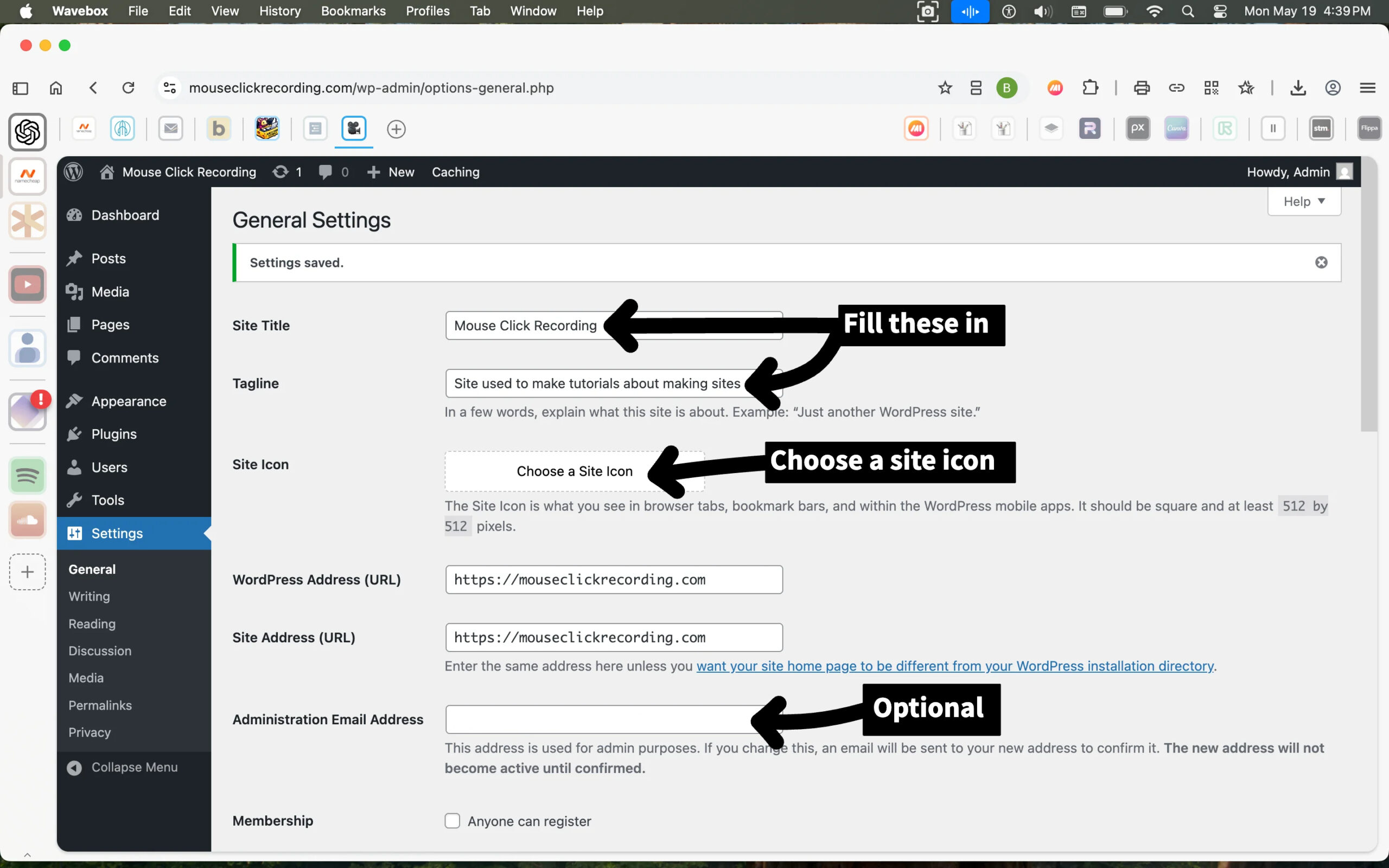Bookmark this page with star icon
The width and height of the screenshot is (1389, 868).
(x=945, y=88)
